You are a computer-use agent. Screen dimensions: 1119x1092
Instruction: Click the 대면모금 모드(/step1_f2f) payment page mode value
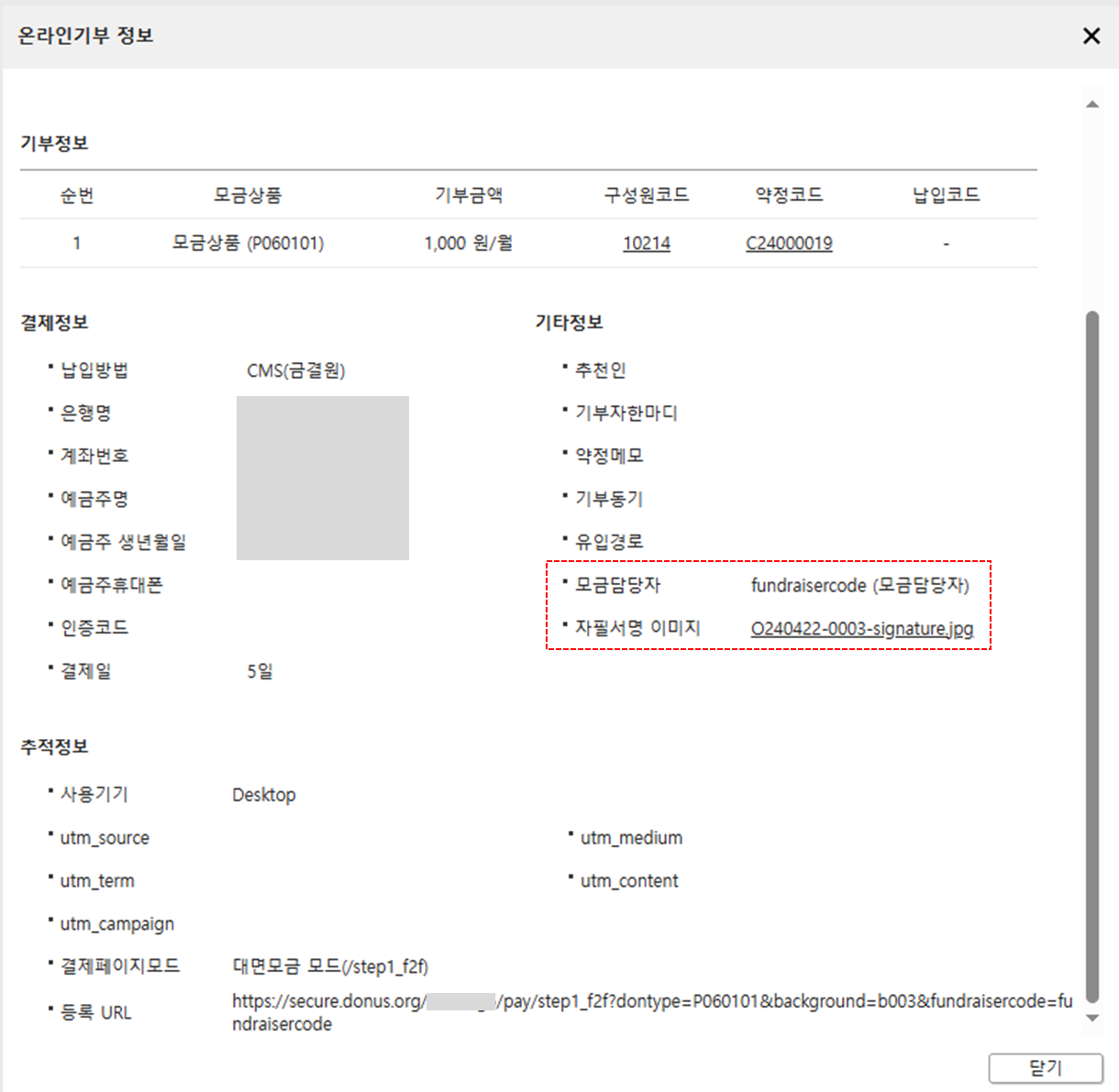(330, 966)
